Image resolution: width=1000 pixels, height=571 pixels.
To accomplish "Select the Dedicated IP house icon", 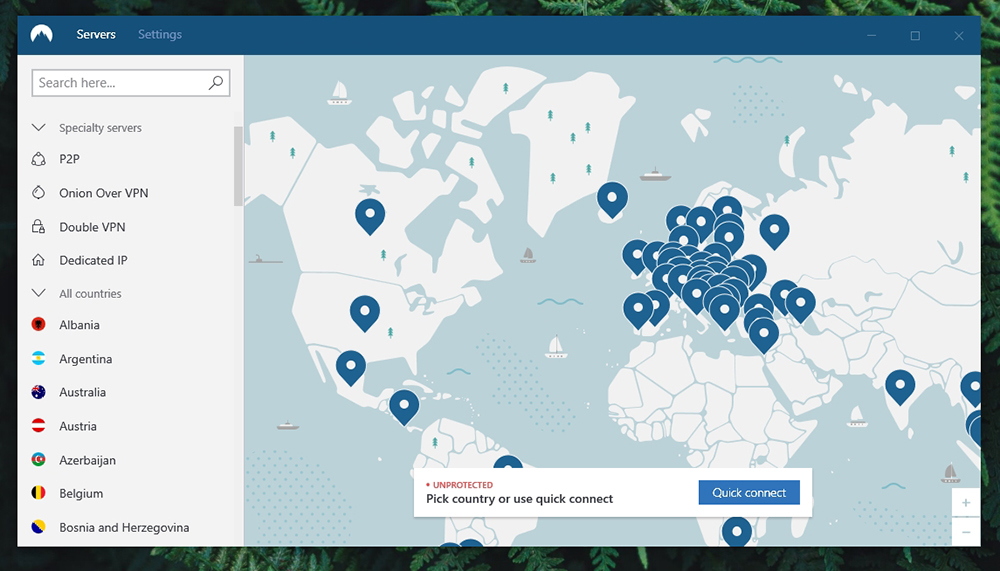I will coord(38,260).
